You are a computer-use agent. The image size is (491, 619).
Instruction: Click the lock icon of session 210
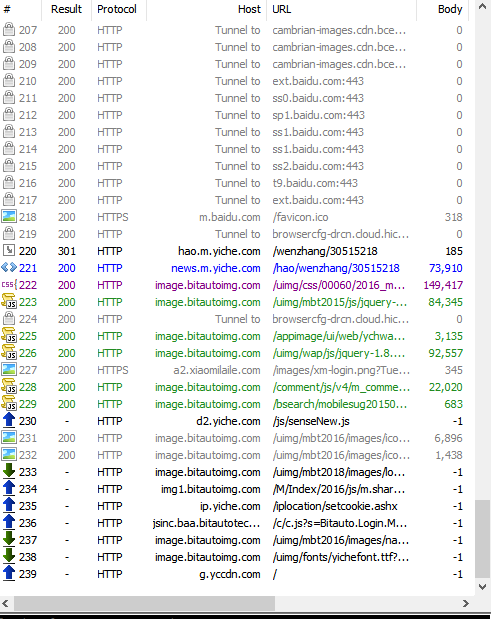[9, 81]
